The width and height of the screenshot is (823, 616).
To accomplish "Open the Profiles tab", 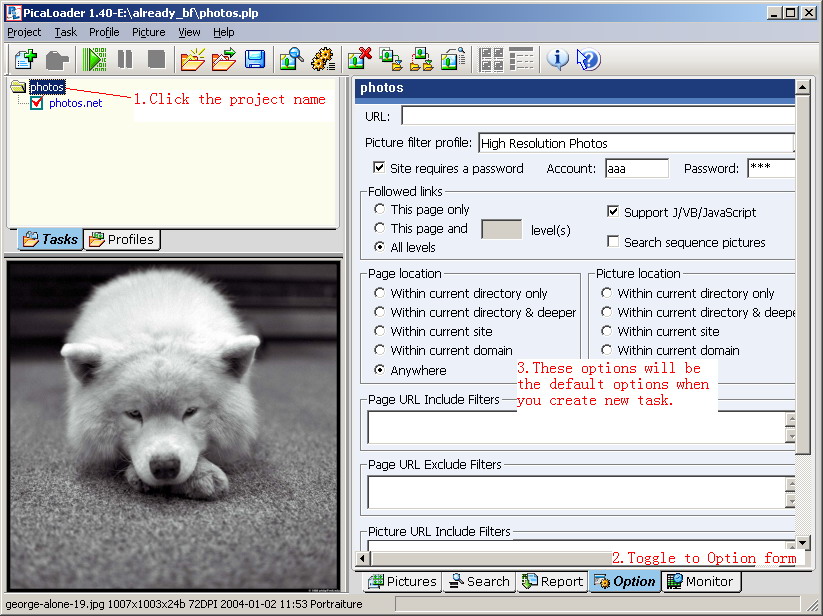I will (121, 239).
